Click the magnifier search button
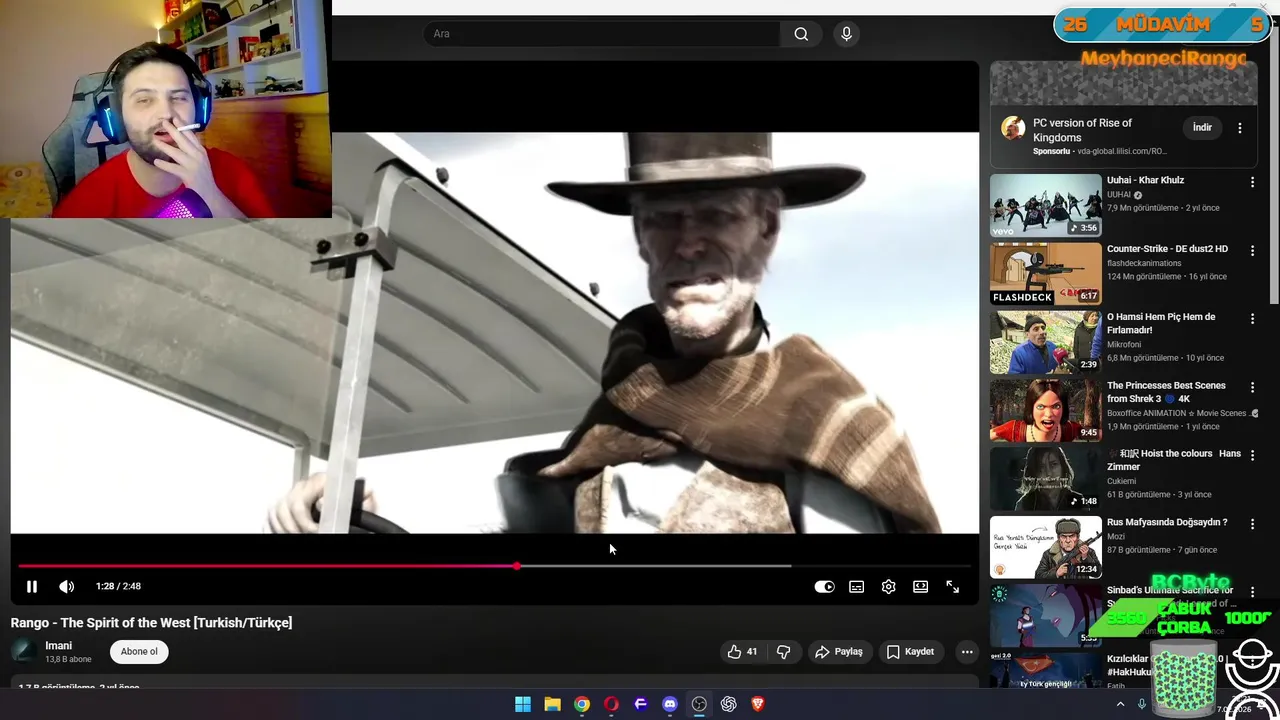The height and width of the screenshot is (720, 1280). tap(801, 34)
